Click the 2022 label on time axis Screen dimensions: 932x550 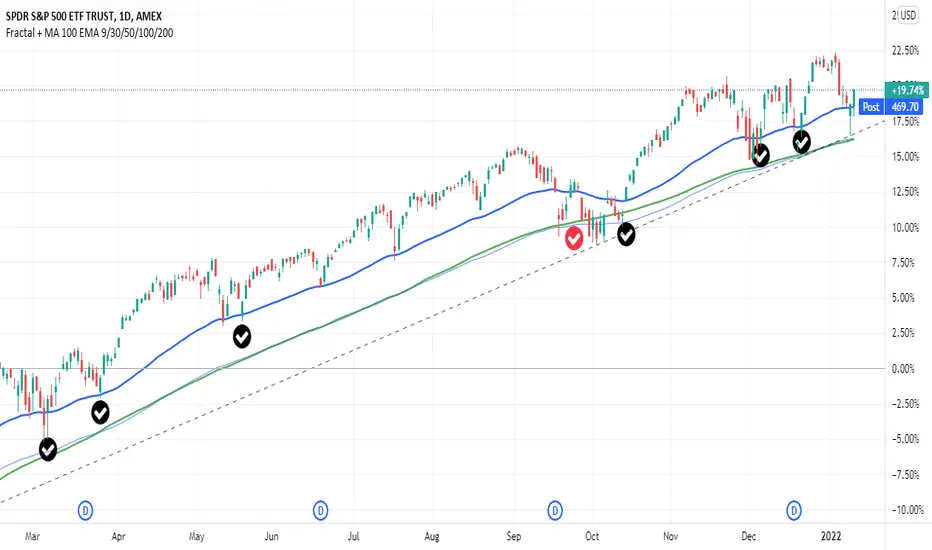point(831,536)
